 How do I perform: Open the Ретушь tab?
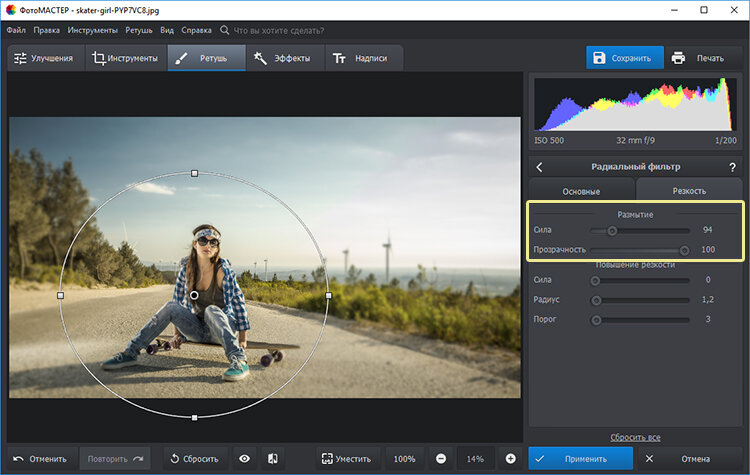pyautogui.click(x=206, y=58)
